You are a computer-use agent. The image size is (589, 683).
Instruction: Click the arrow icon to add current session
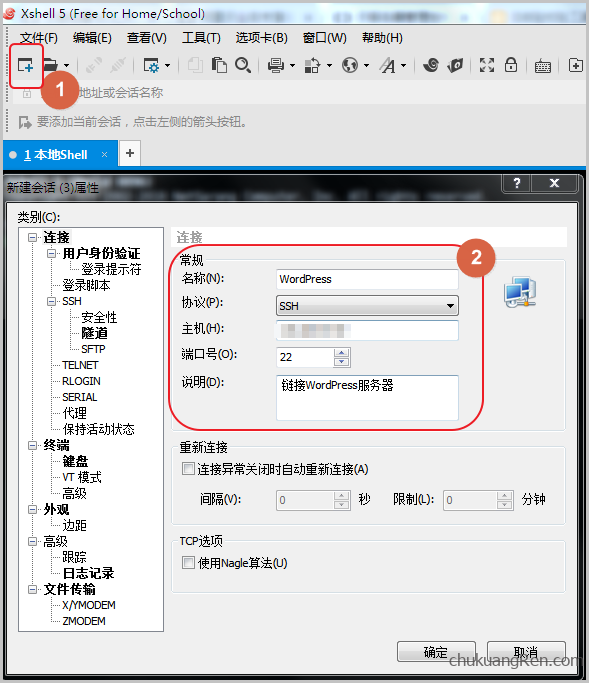point(25,122)
